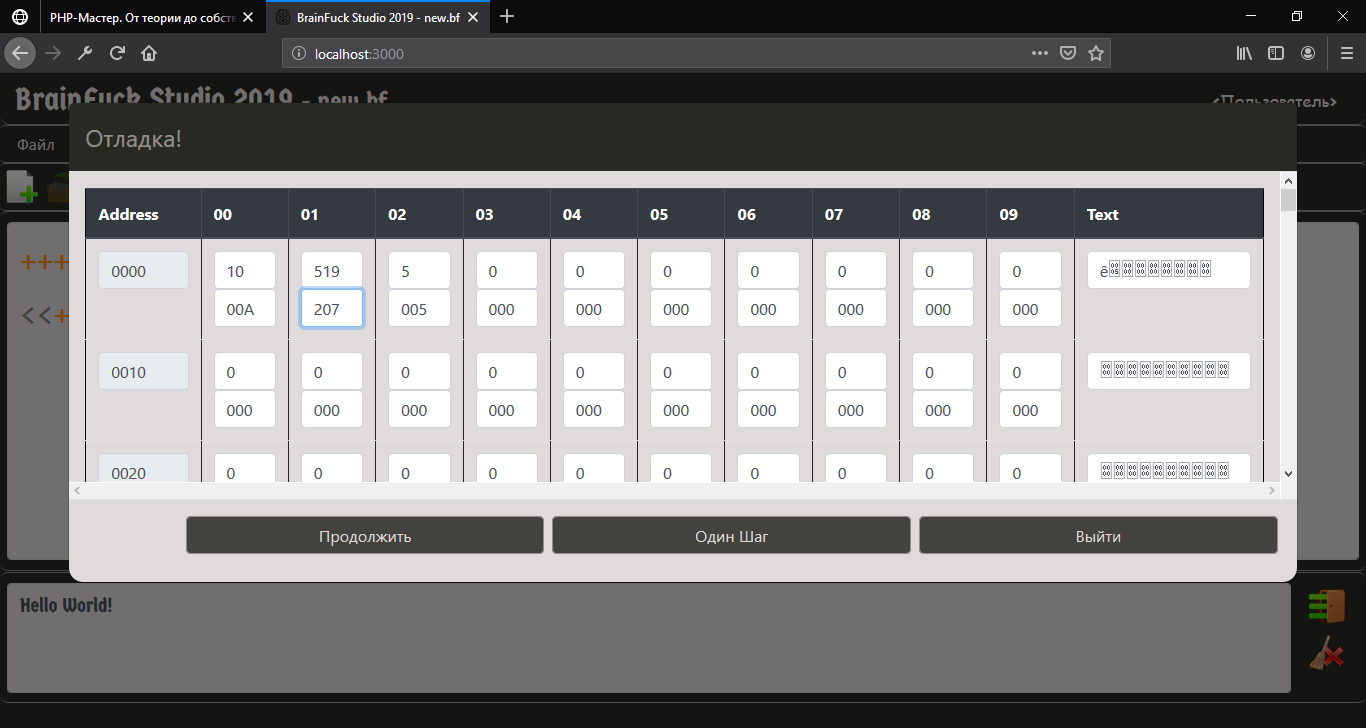Save page to Pocket
The height and width of the screenshot is (728, 1366).
(1068, 53)
